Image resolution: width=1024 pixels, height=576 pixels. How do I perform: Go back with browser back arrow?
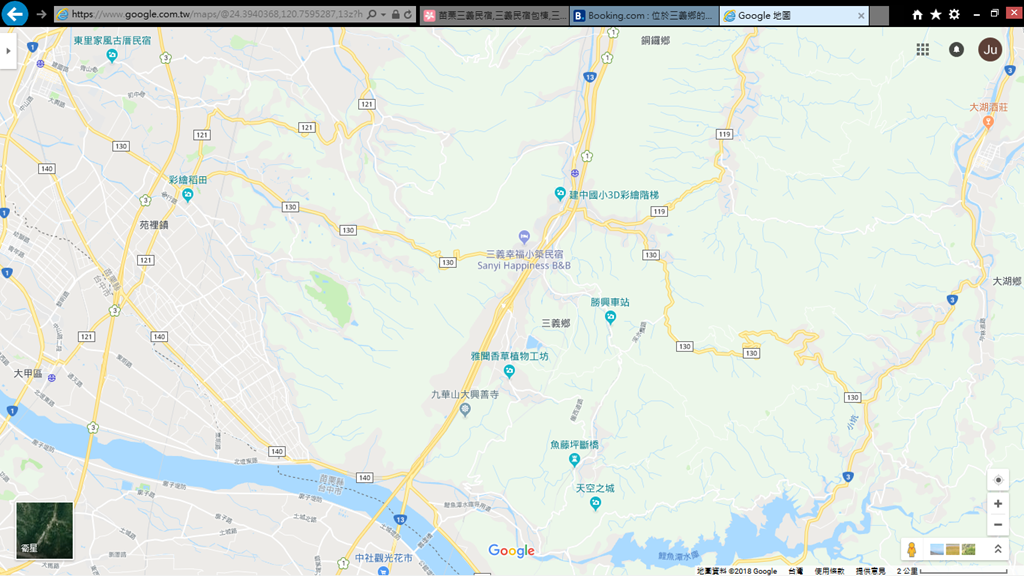[x=14, y=13]
